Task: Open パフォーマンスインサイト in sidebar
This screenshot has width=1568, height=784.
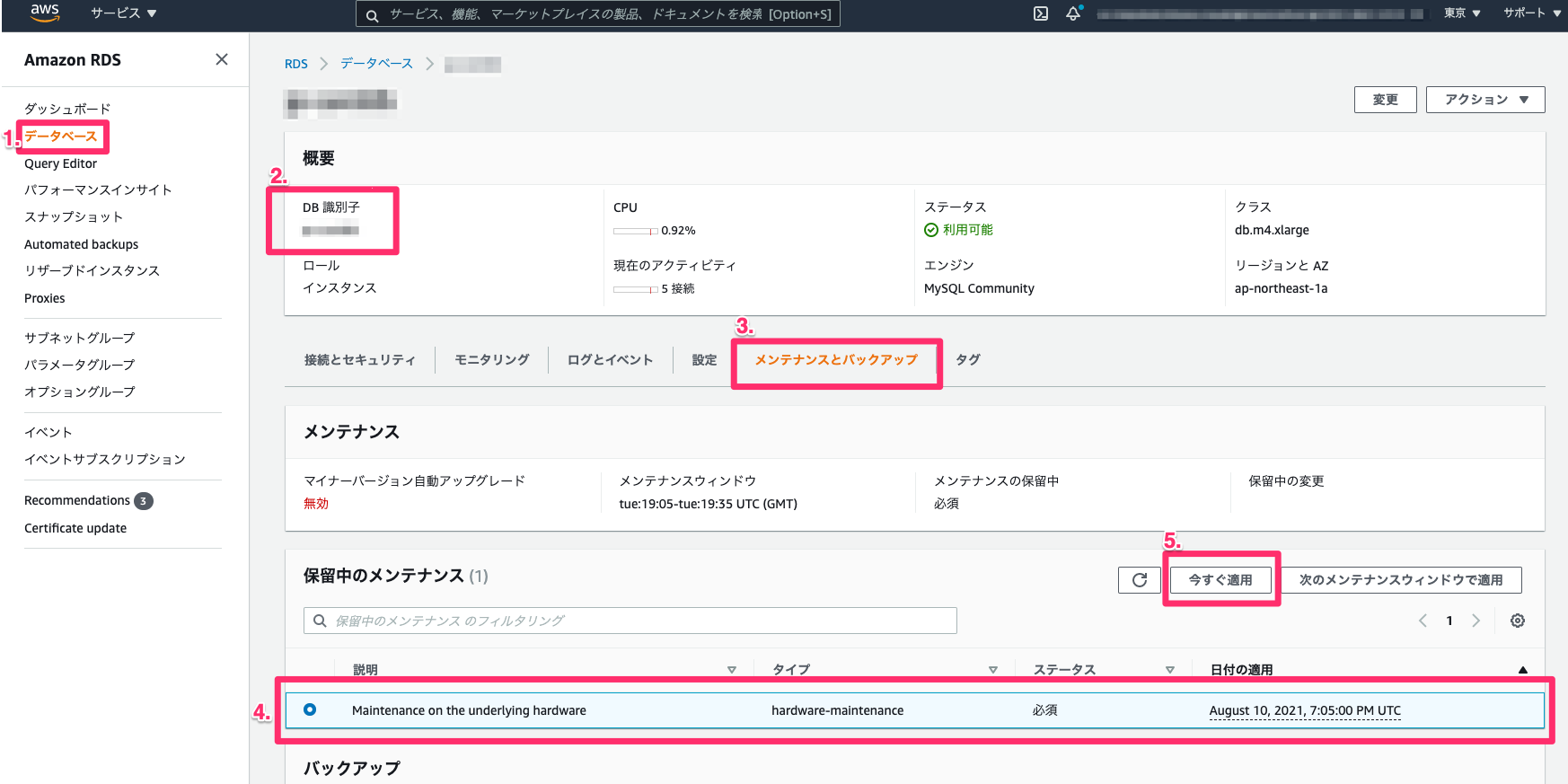Action: point(98,189)
